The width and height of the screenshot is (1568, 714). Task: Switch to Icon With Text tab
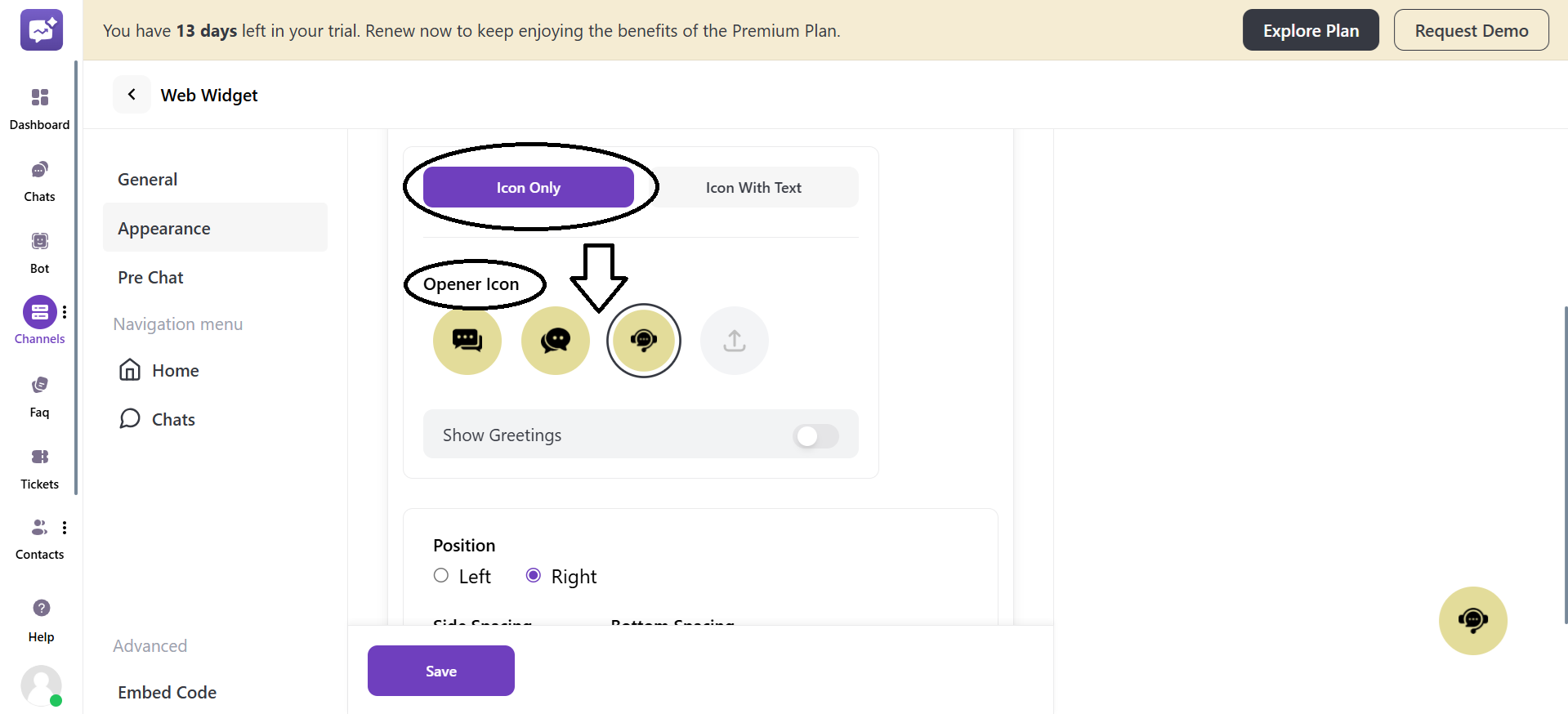click(x=753, y=188)
